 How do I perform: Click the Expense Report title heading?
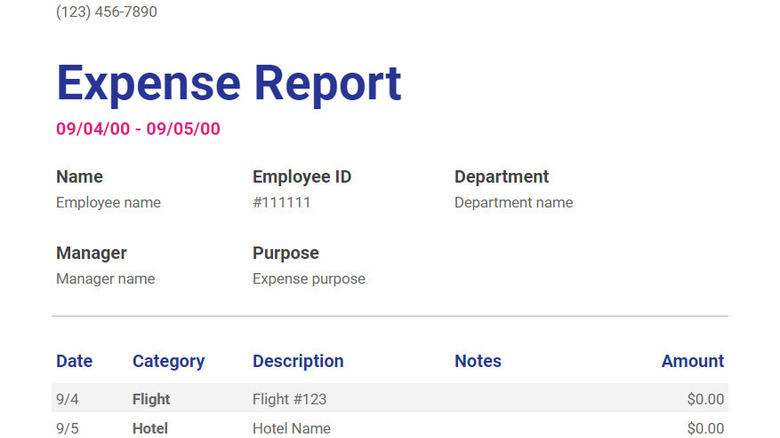tap(229, 84)
